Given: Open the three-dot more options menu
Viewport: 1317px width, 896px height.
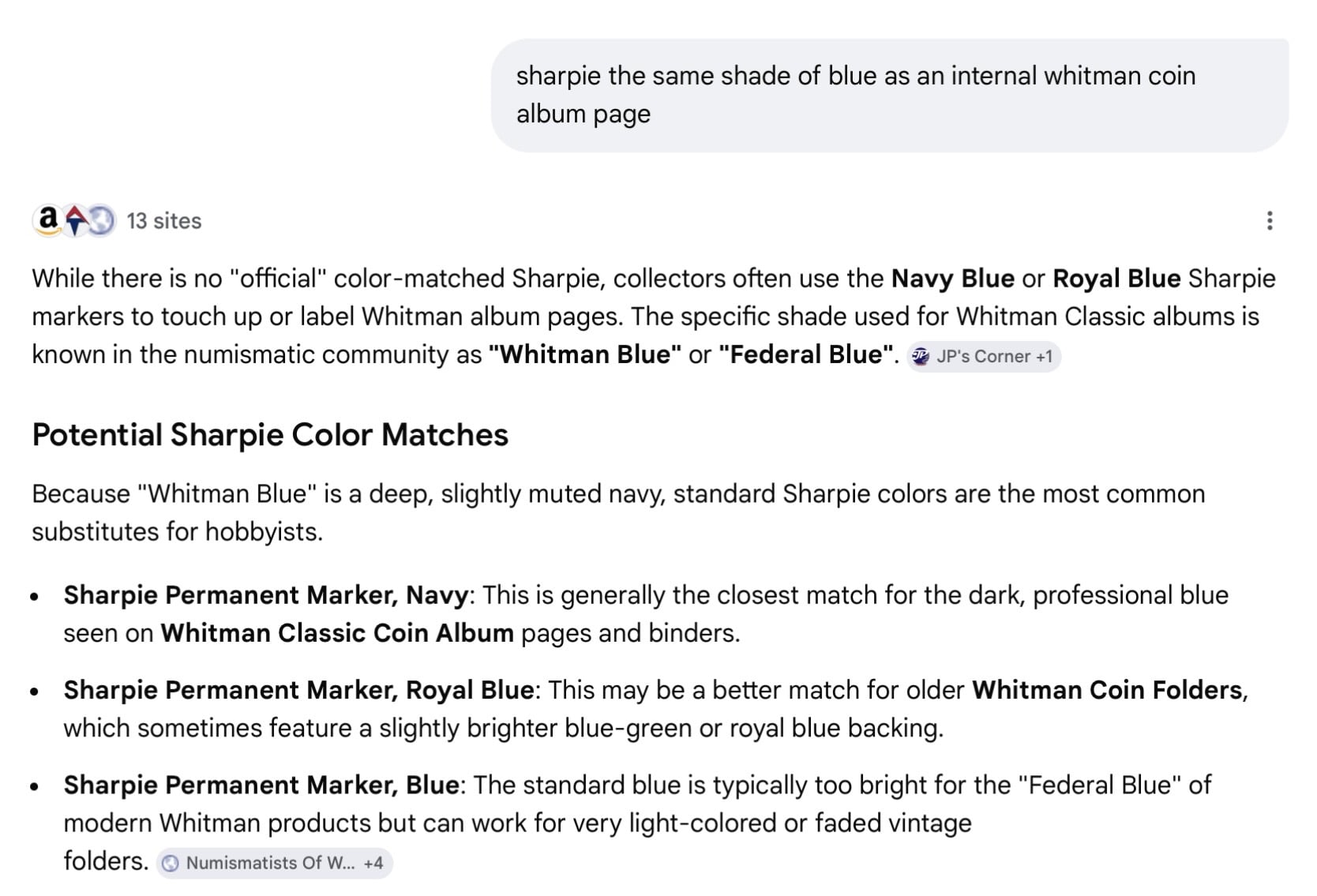Looking at the screenshot, I should point(1270,221).
